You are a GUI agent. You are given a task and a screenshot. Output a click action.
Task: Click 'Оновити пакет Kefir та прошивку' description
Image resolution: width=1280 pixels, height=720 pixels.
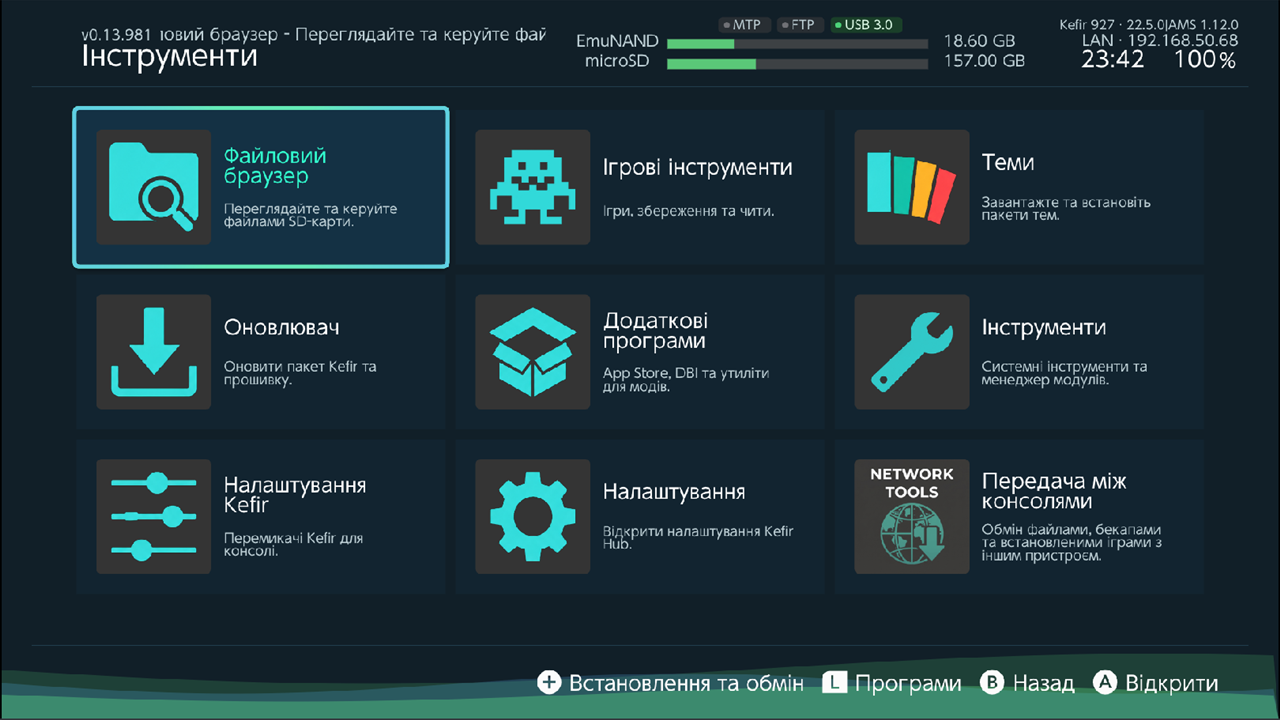pyautogui.click(x=300, y=374)
